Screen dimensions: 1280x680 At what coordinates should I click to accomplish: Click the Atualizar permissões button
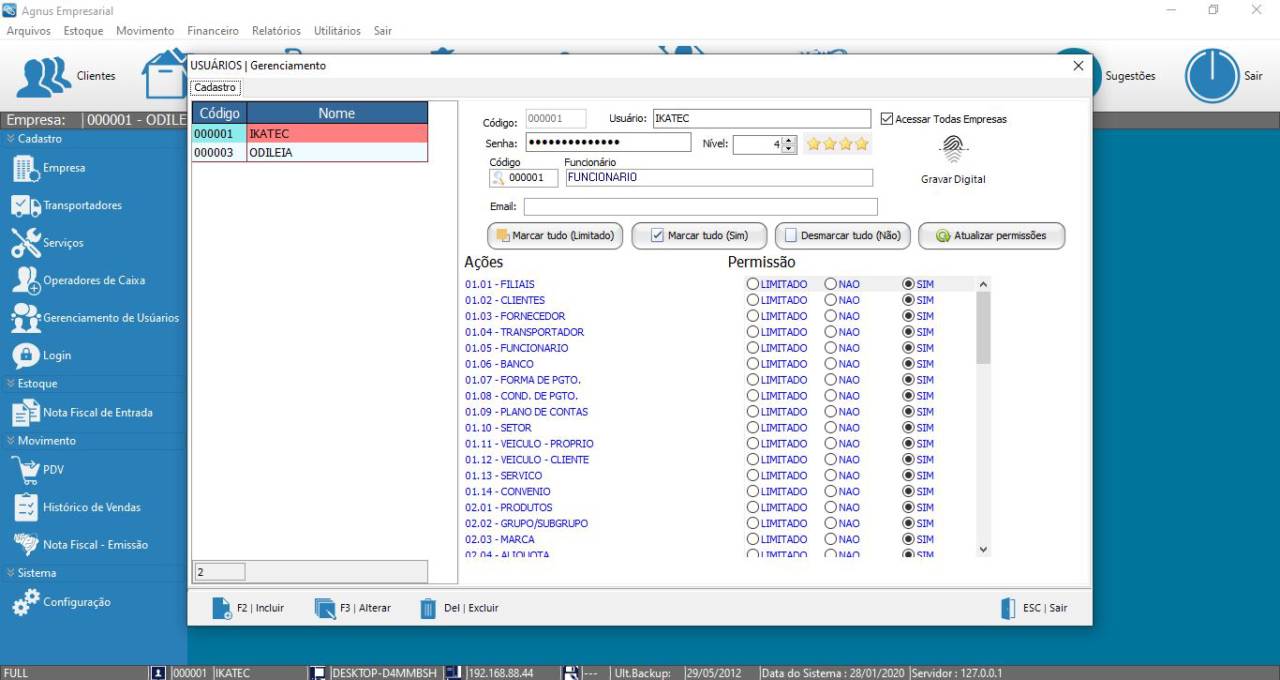991,236
